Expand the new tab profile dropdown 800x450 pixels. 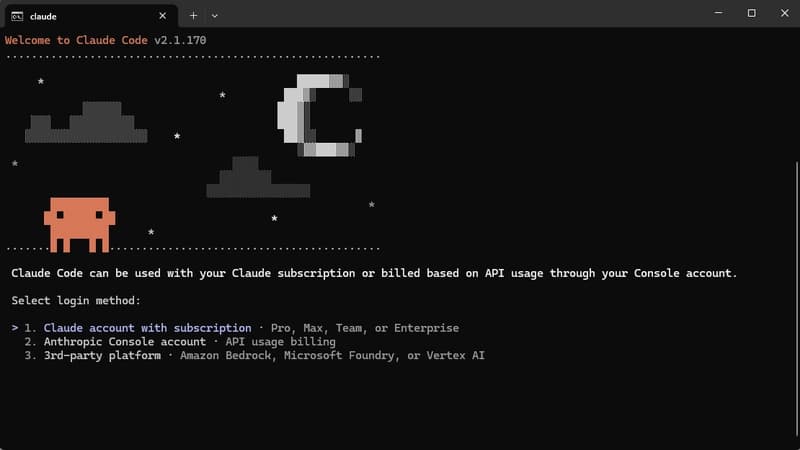[x=215, y=16]
